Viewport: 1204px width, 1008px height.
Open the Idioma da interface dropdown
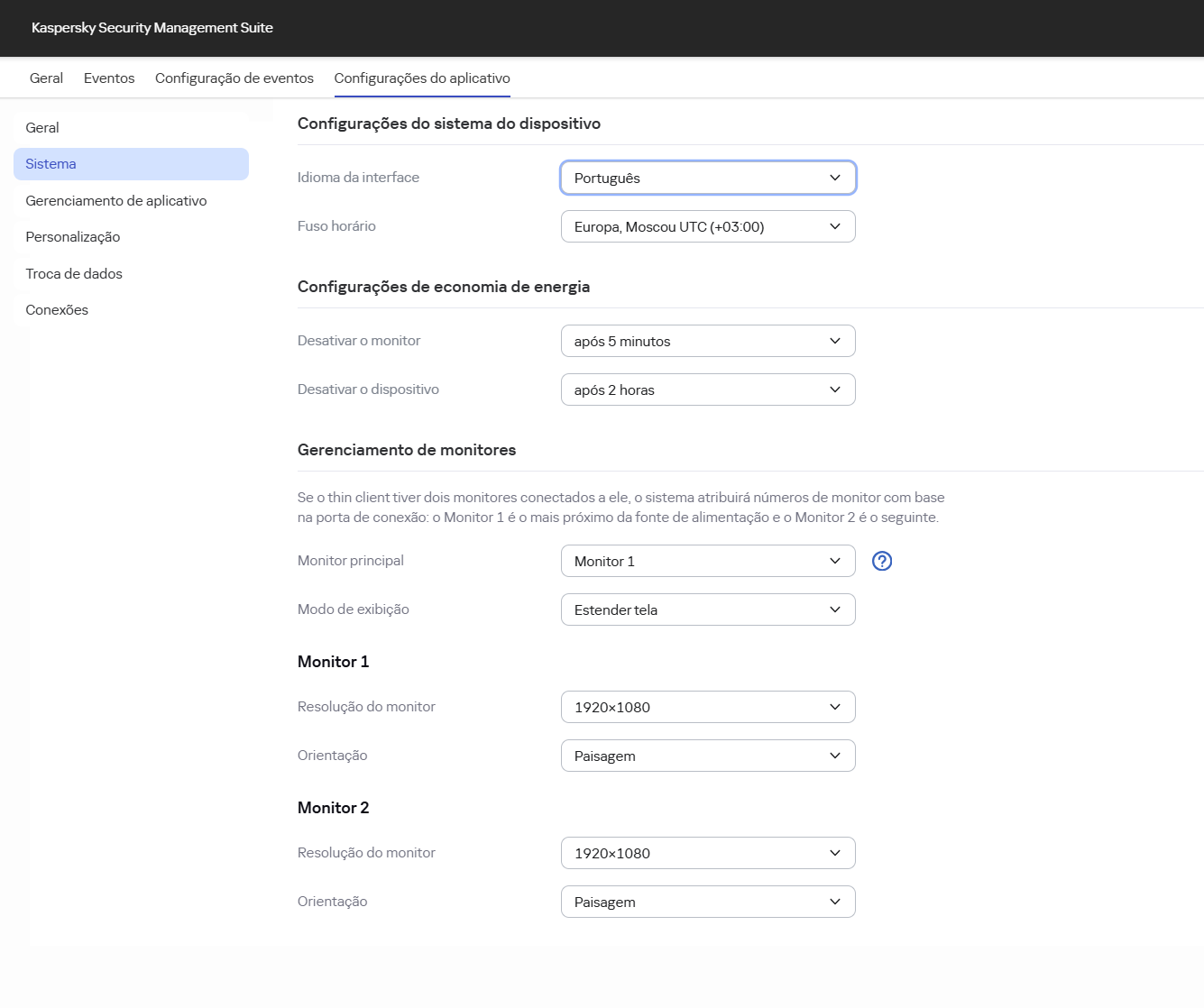coord(708,178)
